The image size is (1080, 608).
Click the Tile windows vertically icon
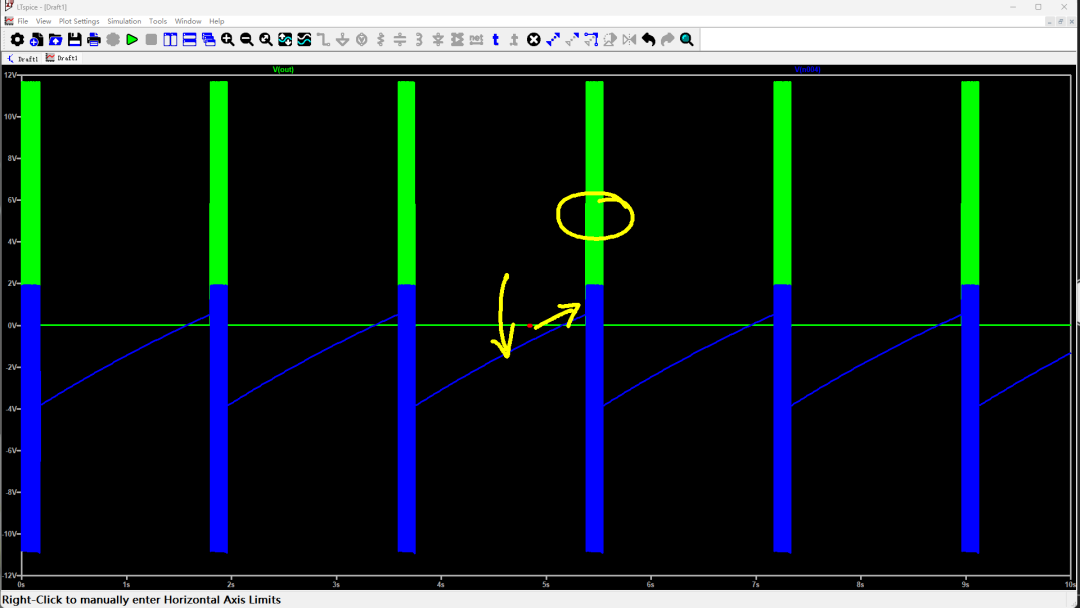[171, 39]
